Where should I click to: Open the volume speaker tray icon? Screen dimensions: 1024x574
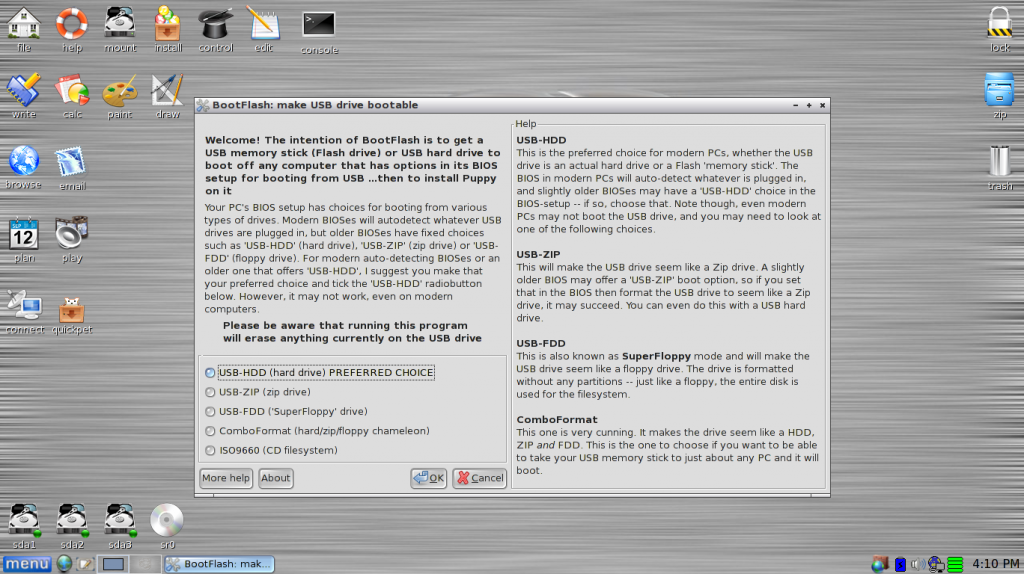[918, 564]
